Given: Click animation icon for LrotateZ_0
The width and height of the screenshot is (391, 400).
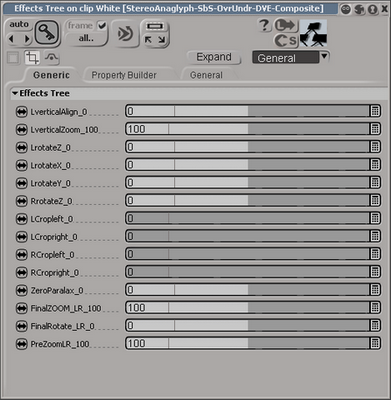Looking at the screenshot, I should pyautogui.click(x=22, y=148).
